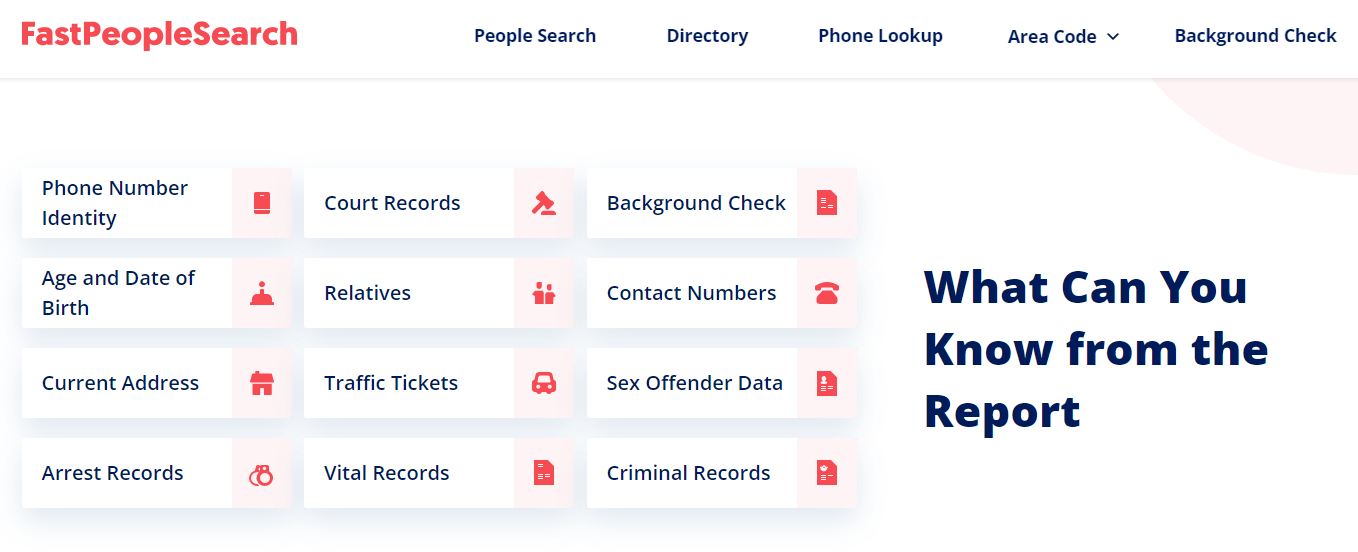Click the bell icon for Age and Date of Birth
This screenshot has width=1358, height=552.
[262, 293]
